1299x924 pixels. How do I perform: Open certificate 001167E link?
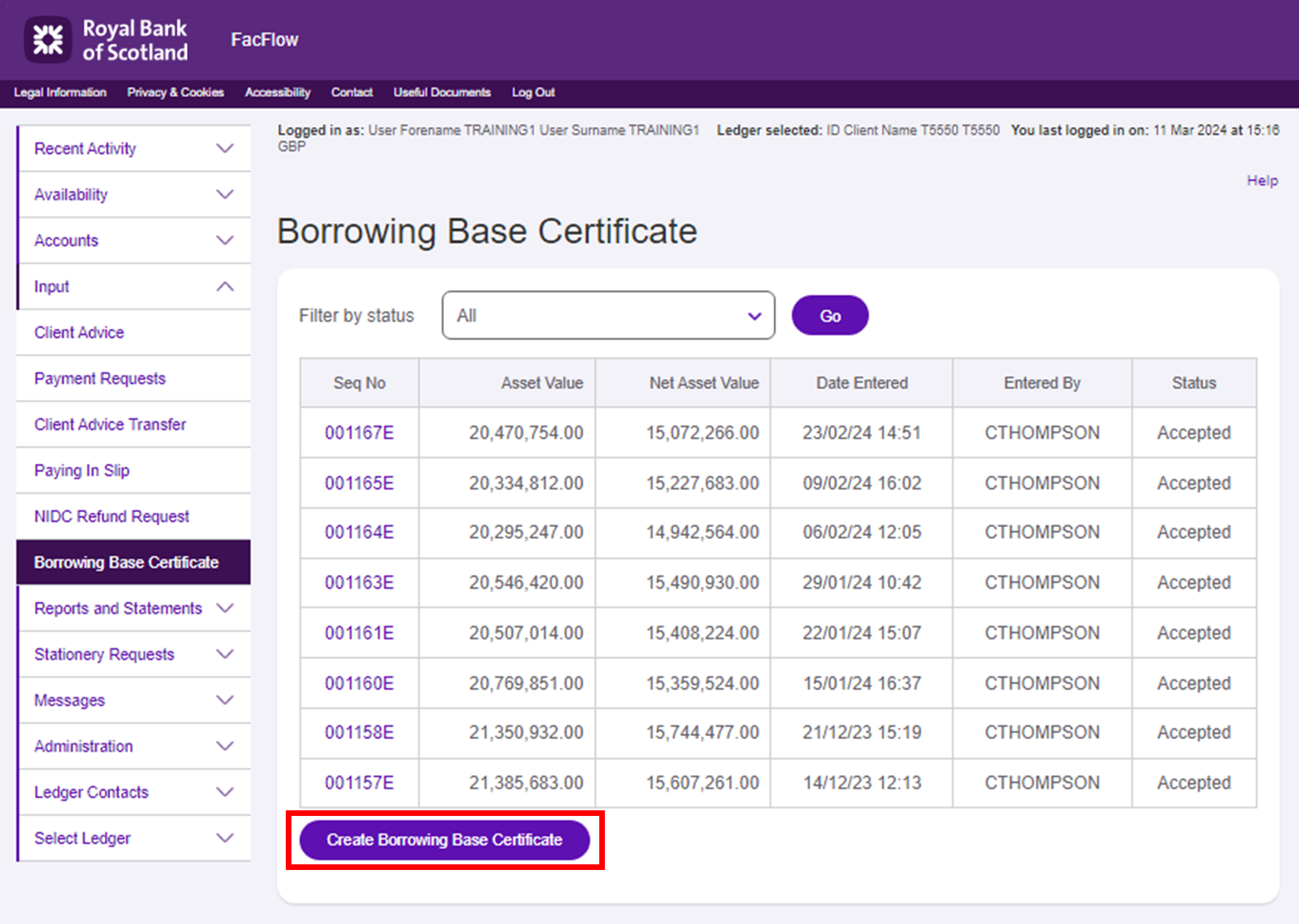click(359, 433)
